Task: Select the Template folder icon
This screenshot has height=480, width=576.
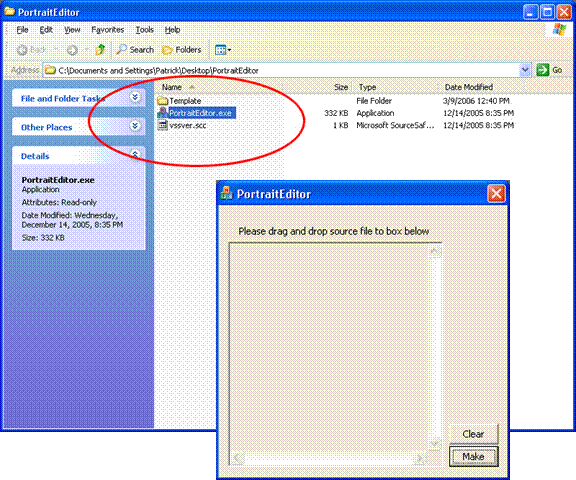Action: point(162,100)
